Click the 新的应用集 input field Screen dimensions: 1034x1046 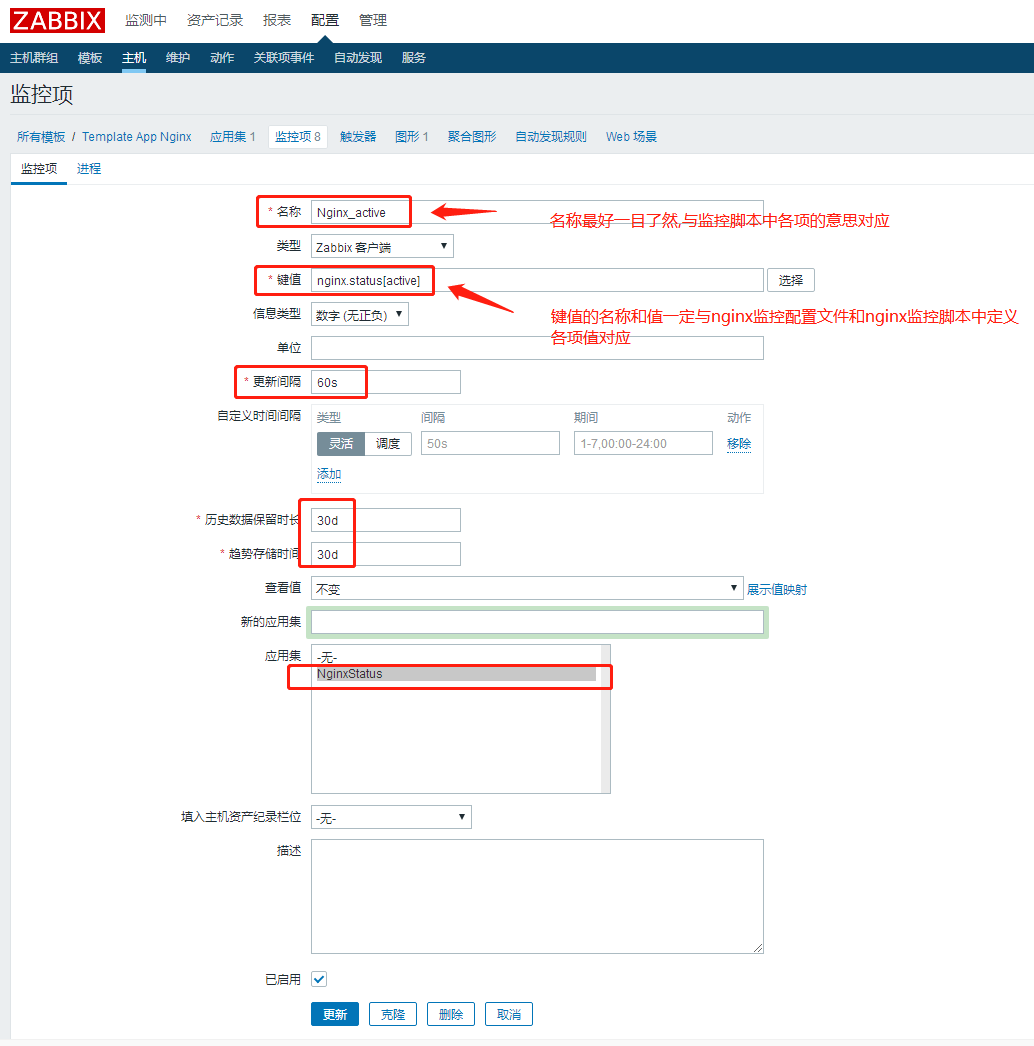click(537, 622)
